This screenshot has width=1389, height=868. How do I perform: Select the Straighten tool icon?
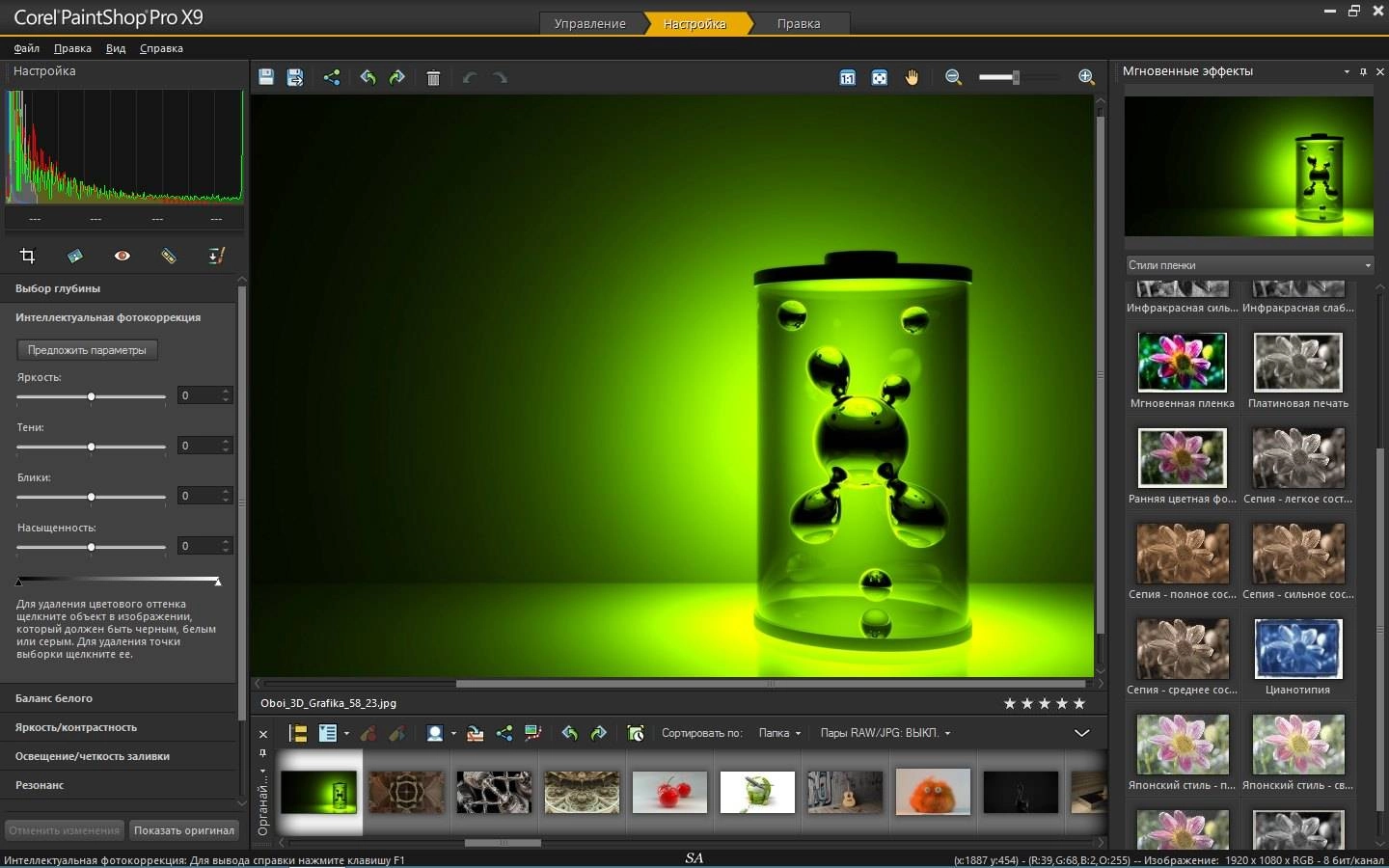tap(74, 256)
